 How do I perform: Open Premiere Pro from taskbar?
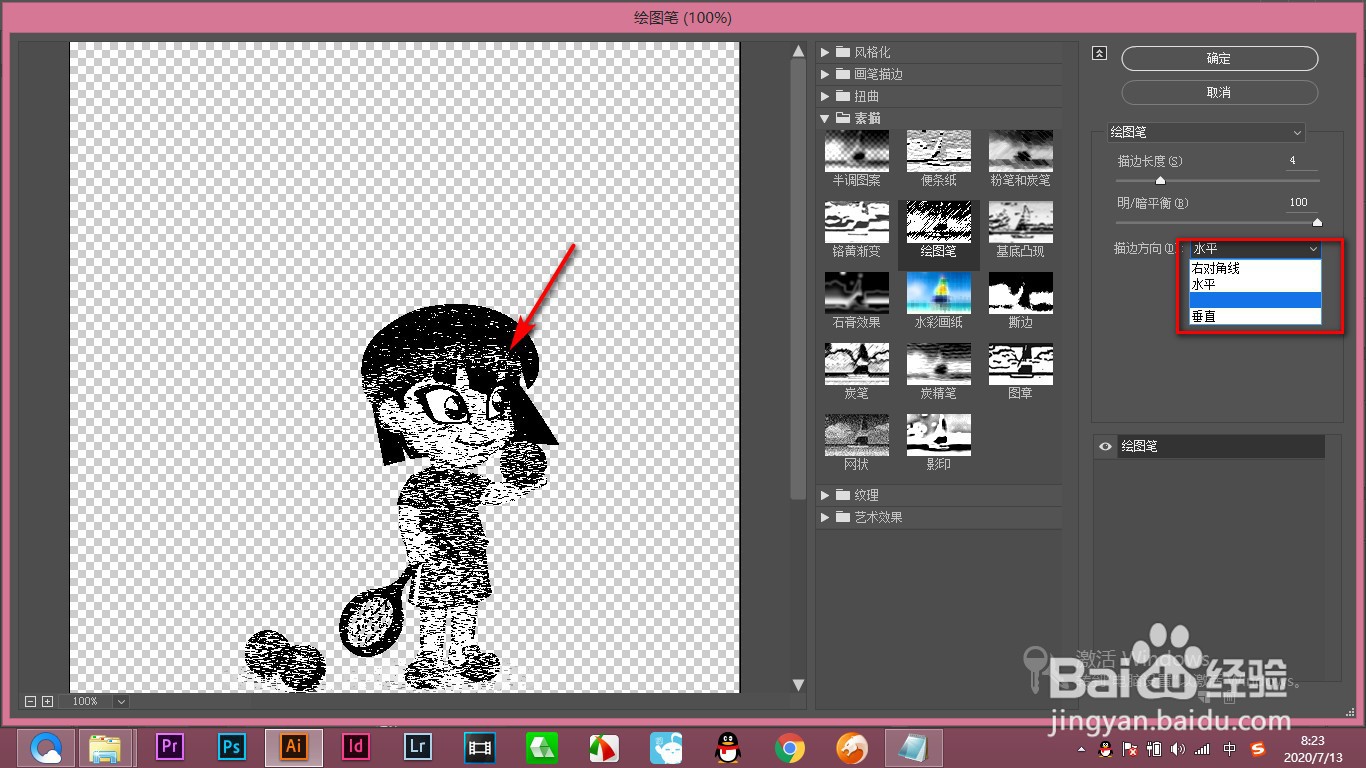171,747
